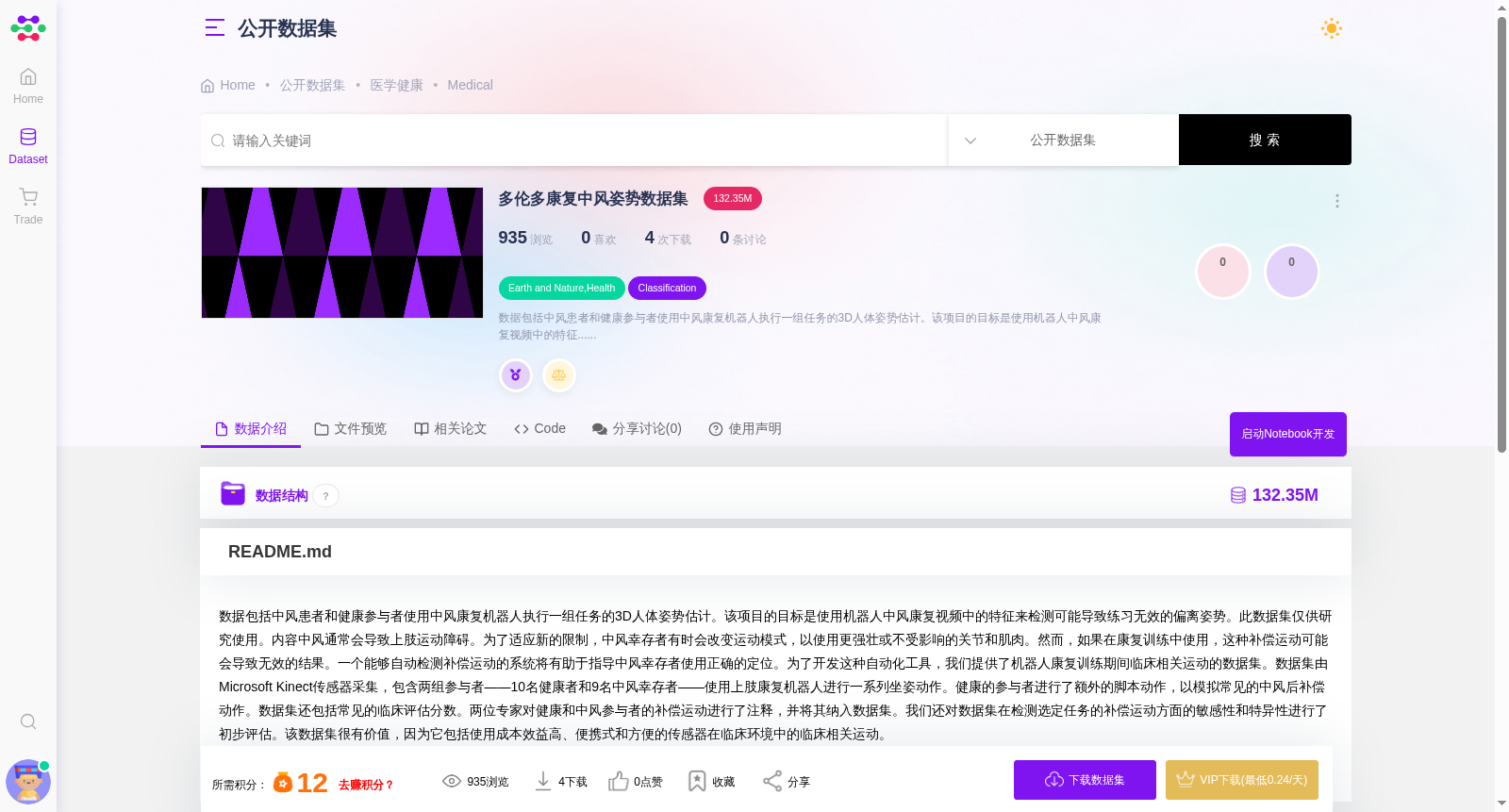Click the scrollbar down arrow
Image resolution: width=1509 pixels, height=812 pixels.
(x=1501, y=804)
